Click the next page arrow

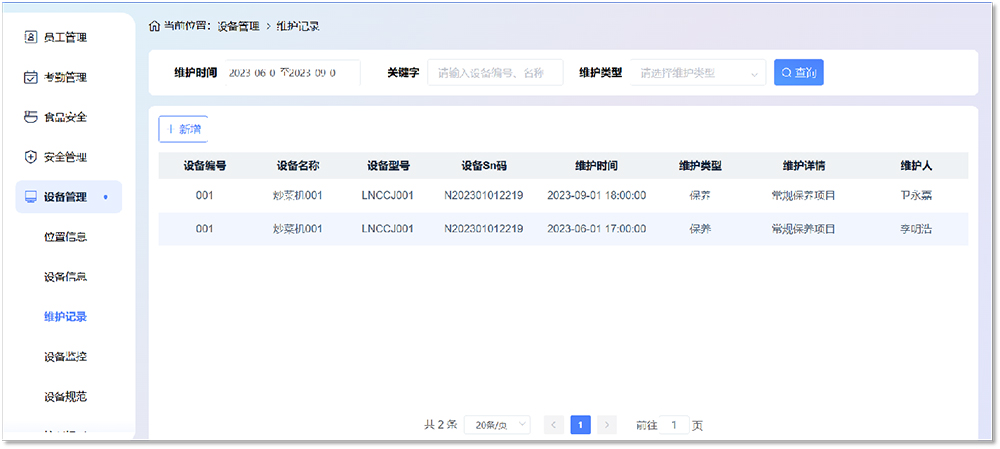pos(607,425)
